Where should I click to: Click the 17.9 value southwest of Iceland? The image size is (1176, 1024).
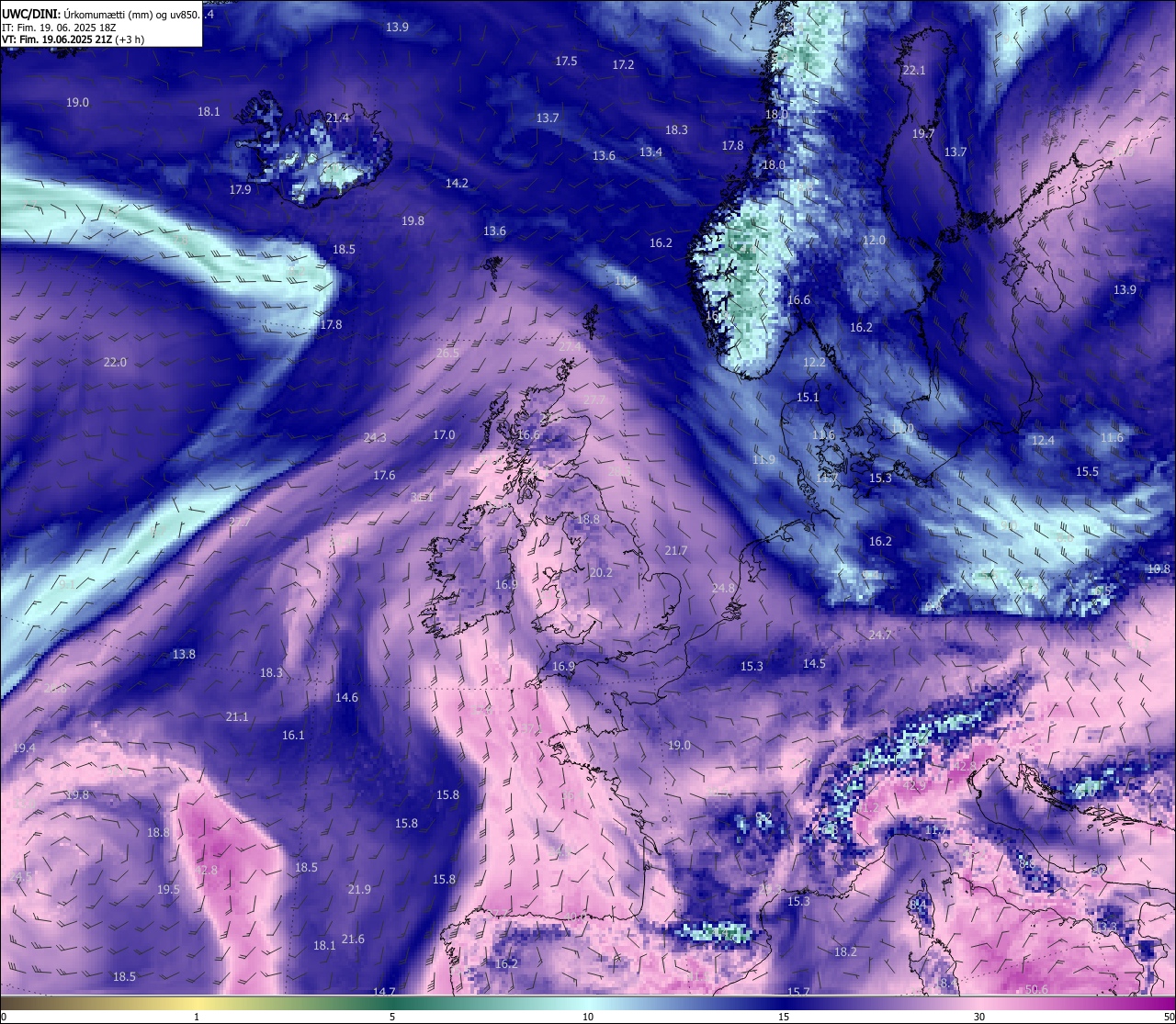coord(240,189)
